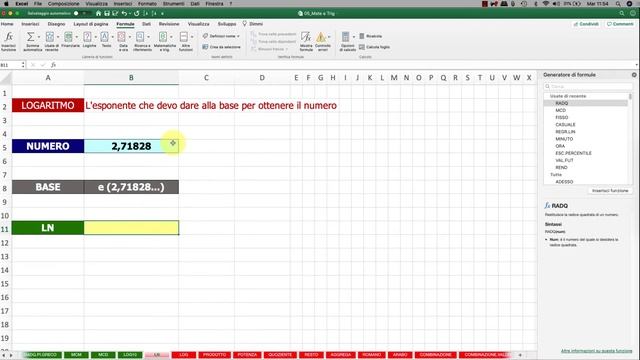This screenshot has height=360, width=640.
Task: Click the Condividi button
Action: pos(586,24)
